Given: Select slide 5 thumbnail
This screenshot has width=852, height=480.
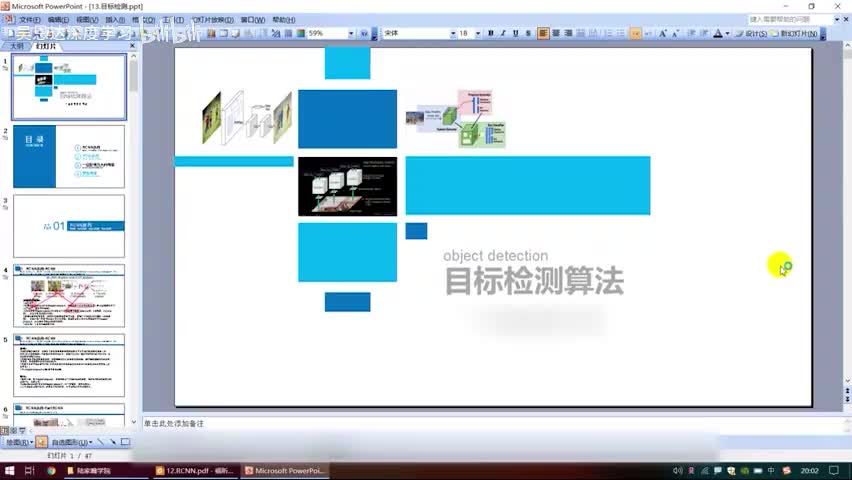Looking at the screenshot, I should (69, 365).
